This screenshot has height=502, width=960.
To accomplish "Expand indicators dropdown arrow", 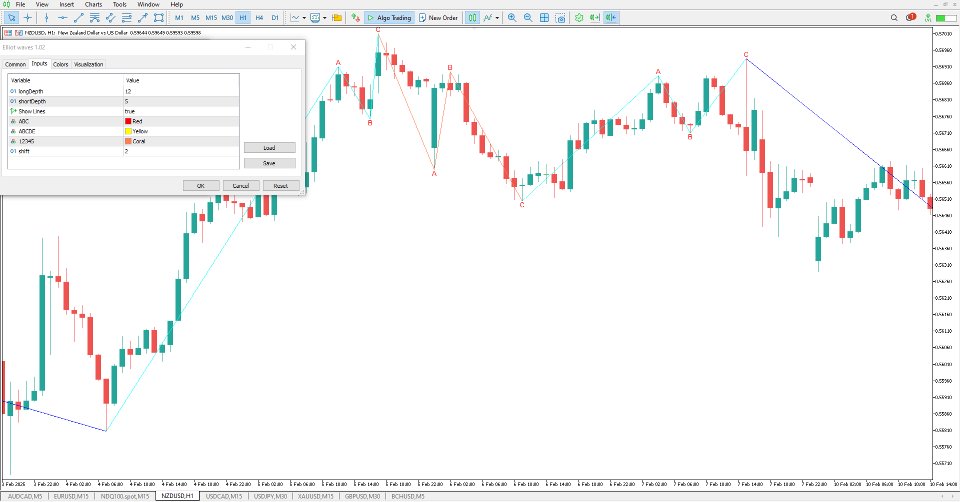I will click(497, 18).
